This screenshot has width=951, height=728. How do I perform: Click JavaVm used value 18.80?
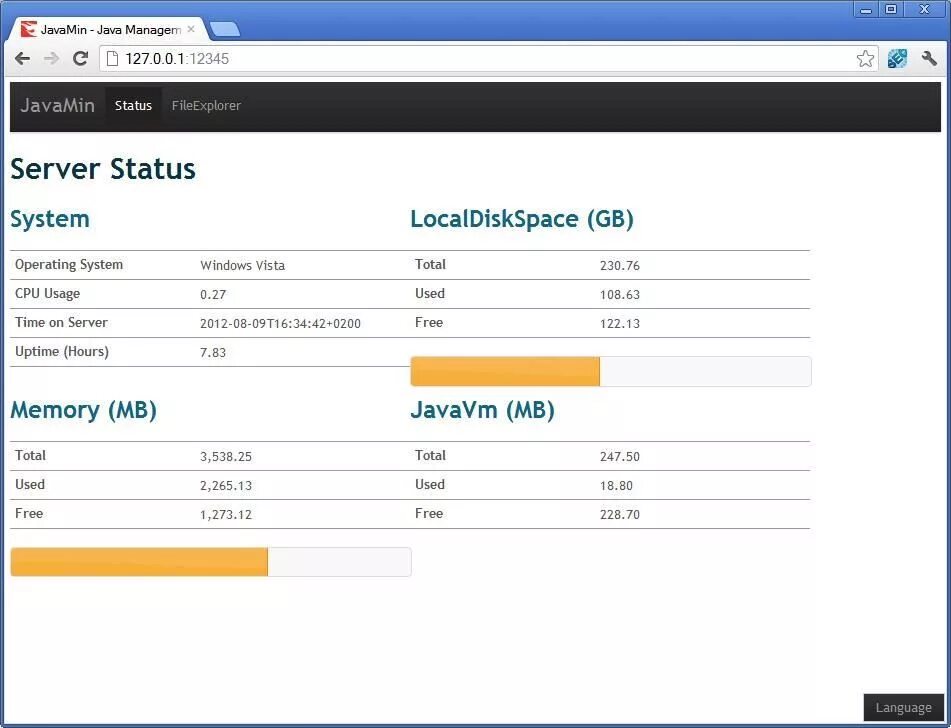pyautogui.click(x=616, y=486)
